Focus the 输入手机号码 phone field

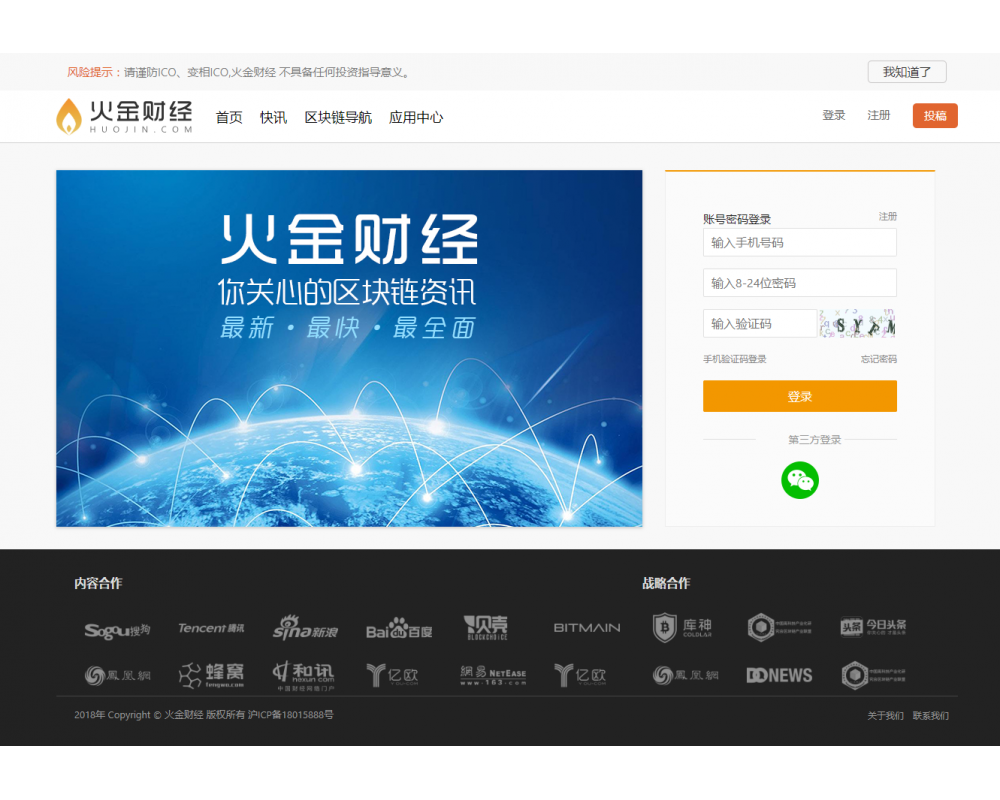click(x=800, y=242)
